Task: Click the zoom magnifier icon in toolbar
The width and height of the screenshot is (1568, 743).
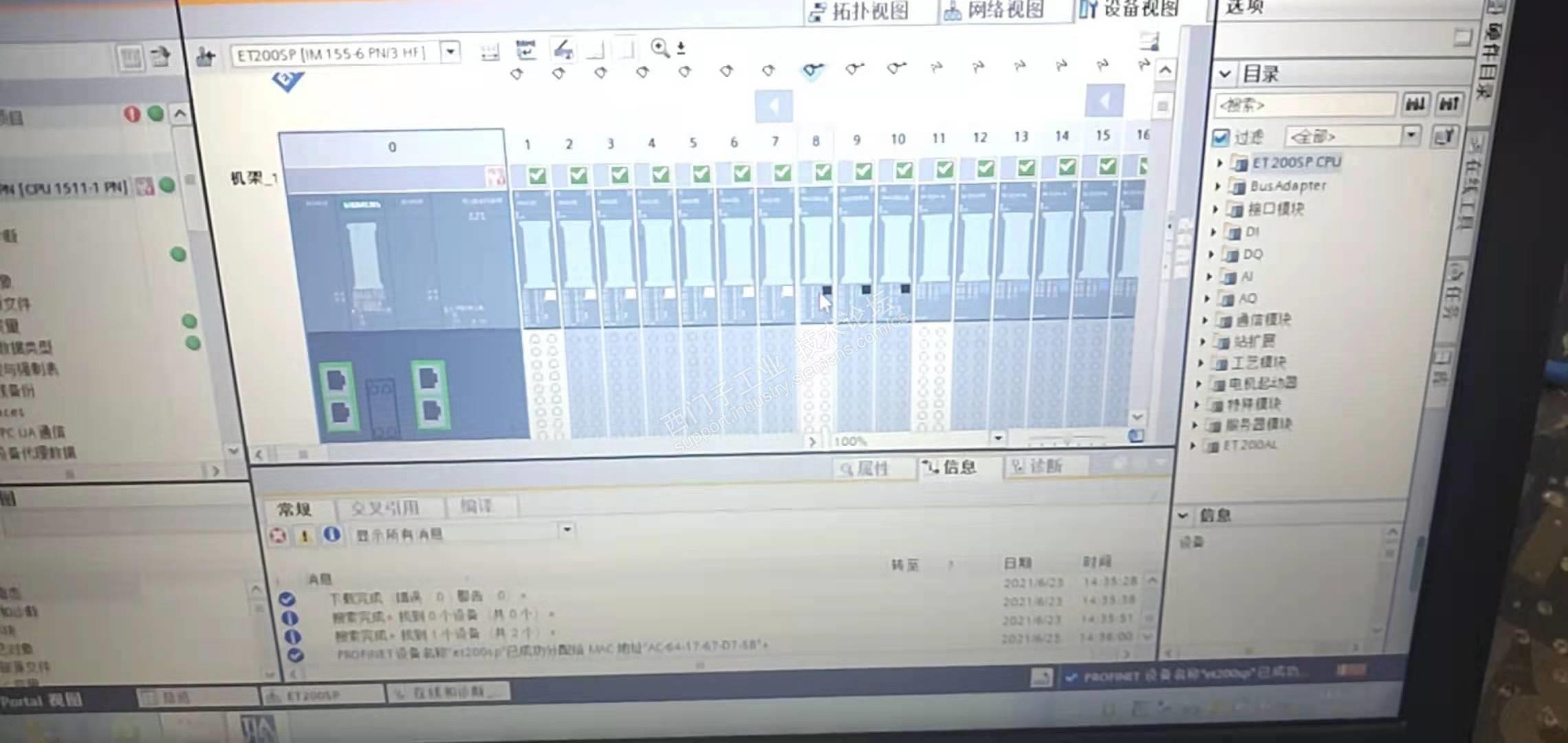Action: 659,47
